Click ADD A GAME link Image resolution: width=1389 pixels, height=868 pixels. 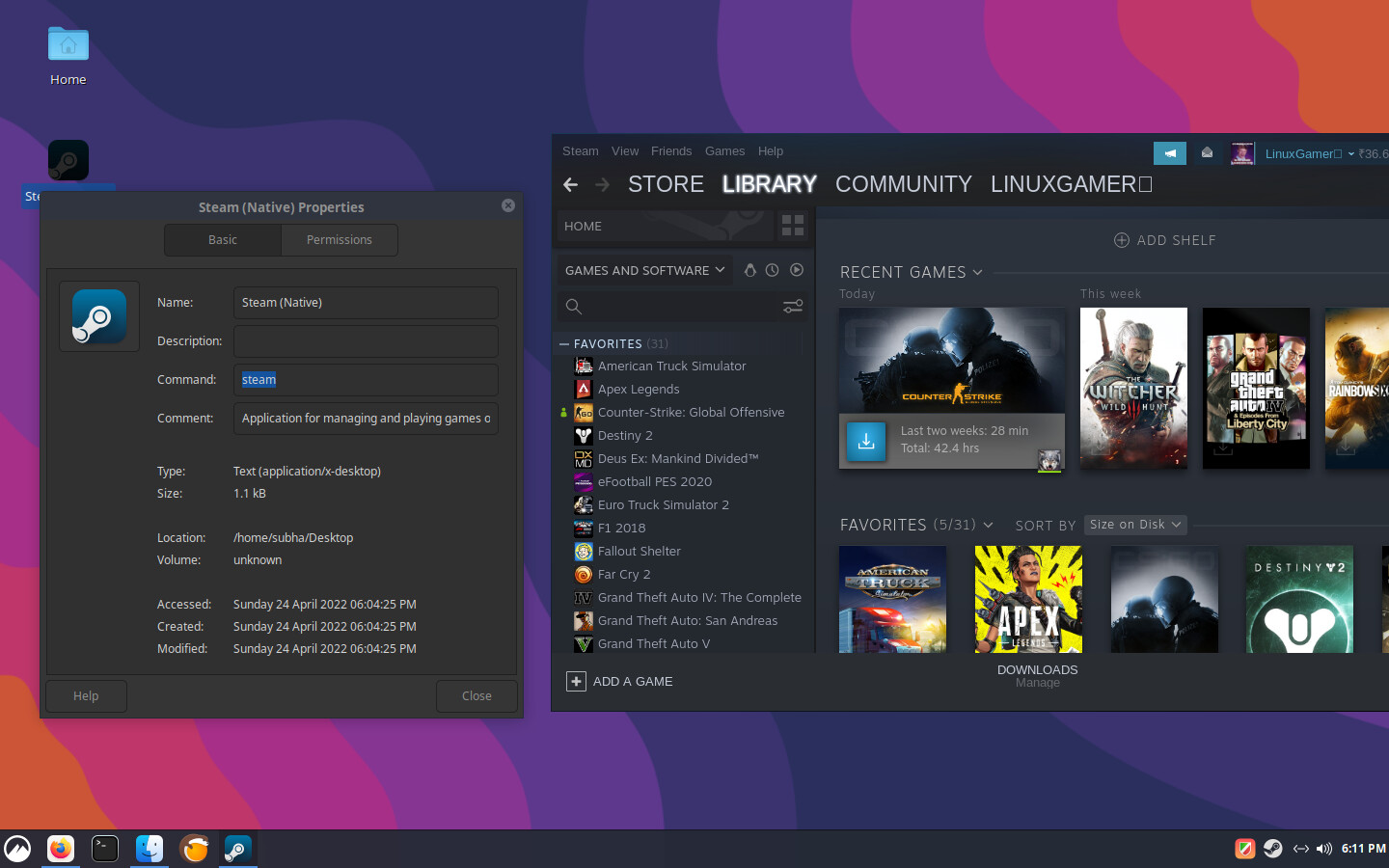click(x=633, y=682)
